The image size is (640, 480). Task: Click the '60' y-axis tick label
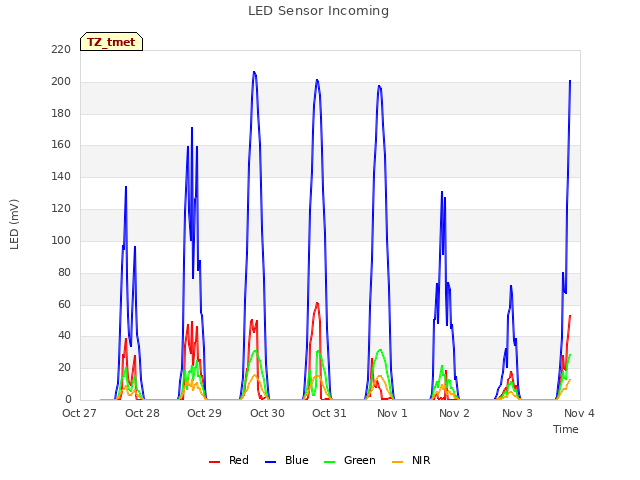point(64,304)
